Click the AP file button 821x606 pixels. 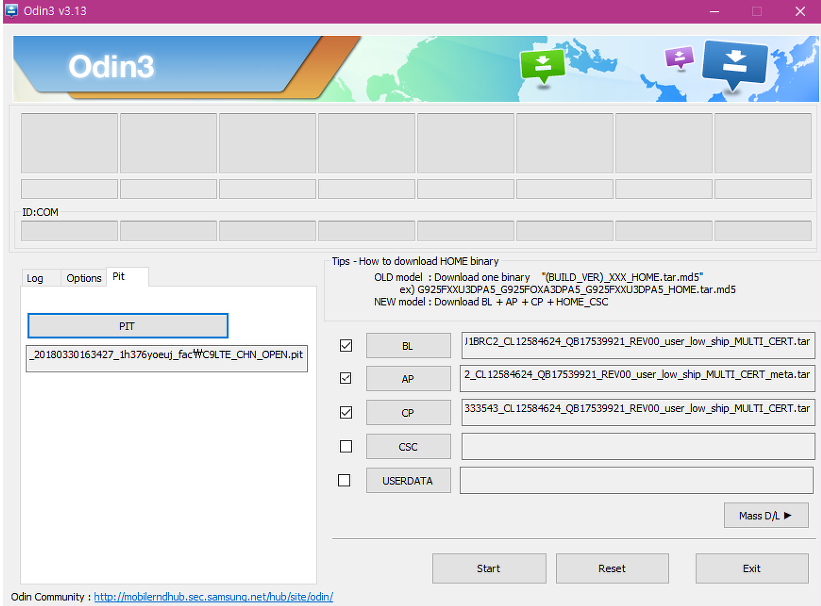point(408,379)
